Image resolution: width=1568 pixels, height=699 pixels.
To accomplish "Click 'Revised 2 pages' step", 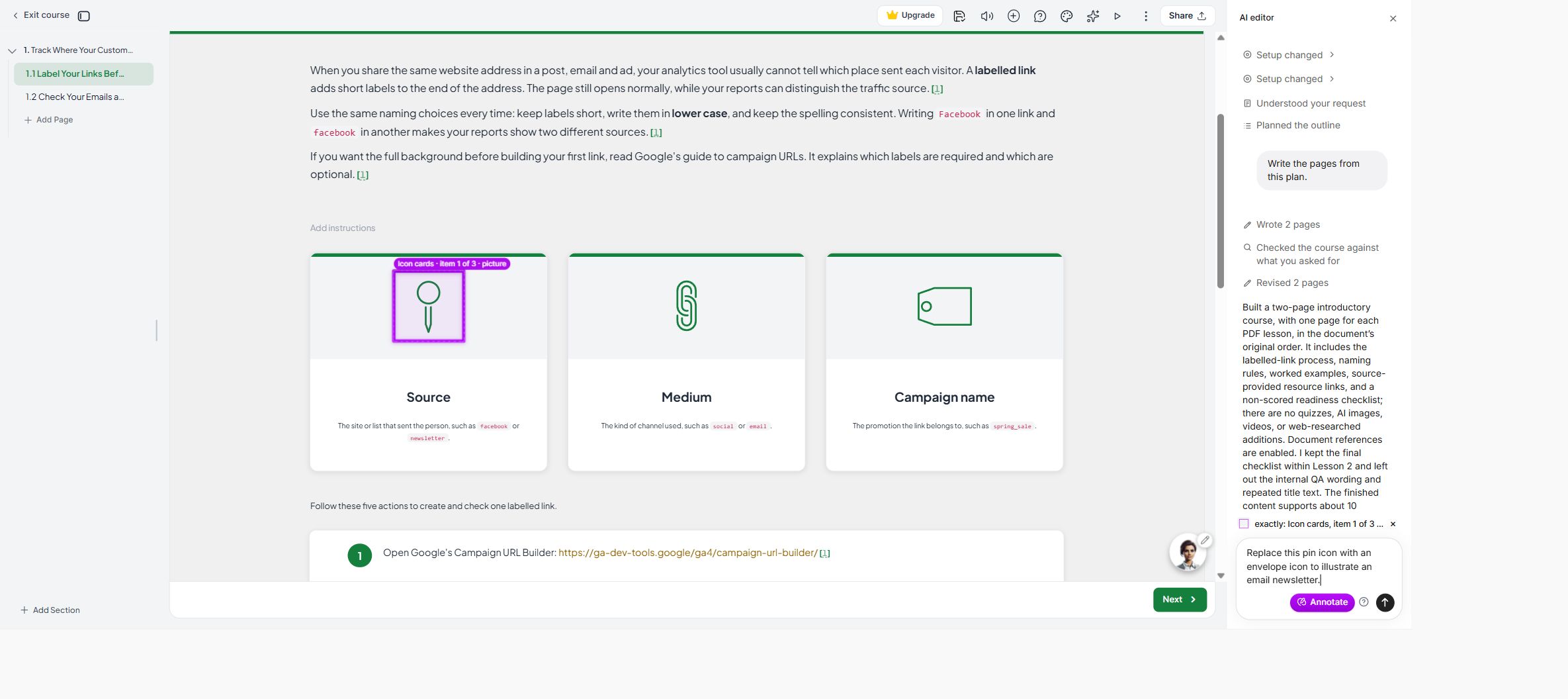I will (1285, 283).
